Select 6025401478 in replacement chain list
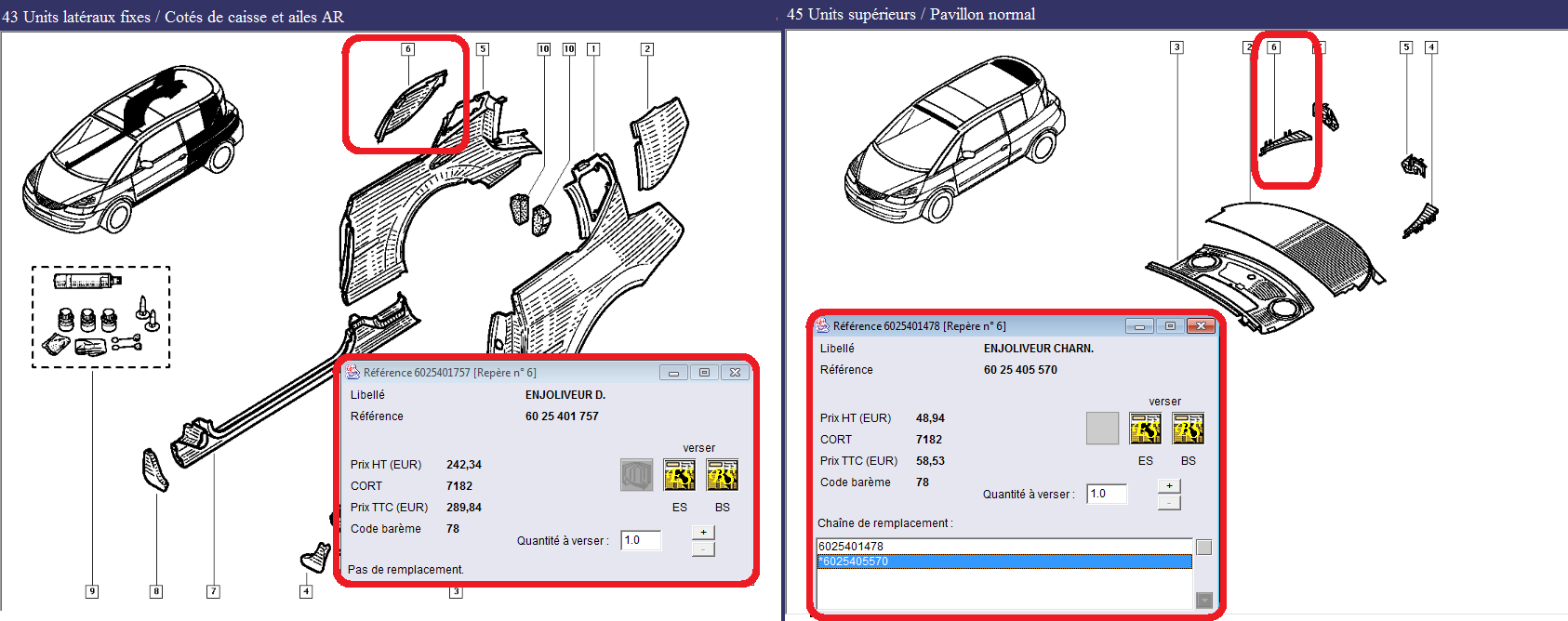 [x=1003, y=547]
